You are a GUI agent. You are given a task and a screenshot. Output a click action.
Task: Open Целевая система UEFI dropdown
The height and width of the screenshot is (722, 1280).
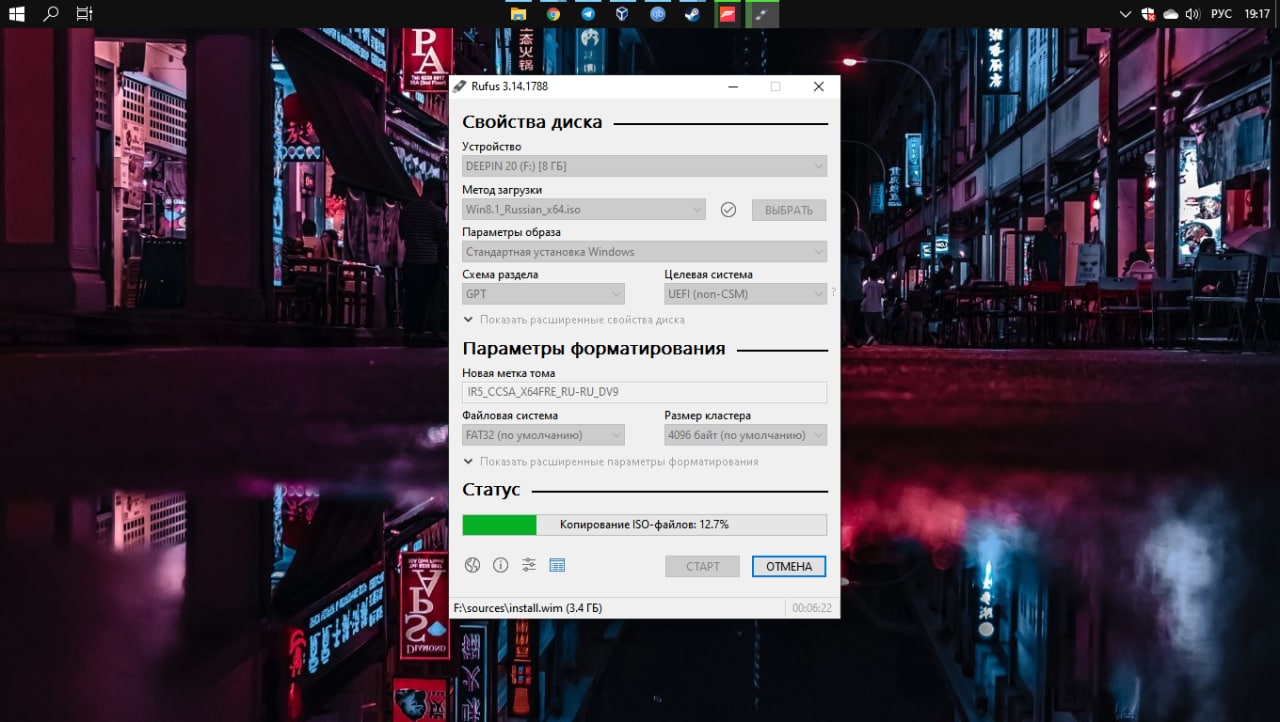pos(746,294)
